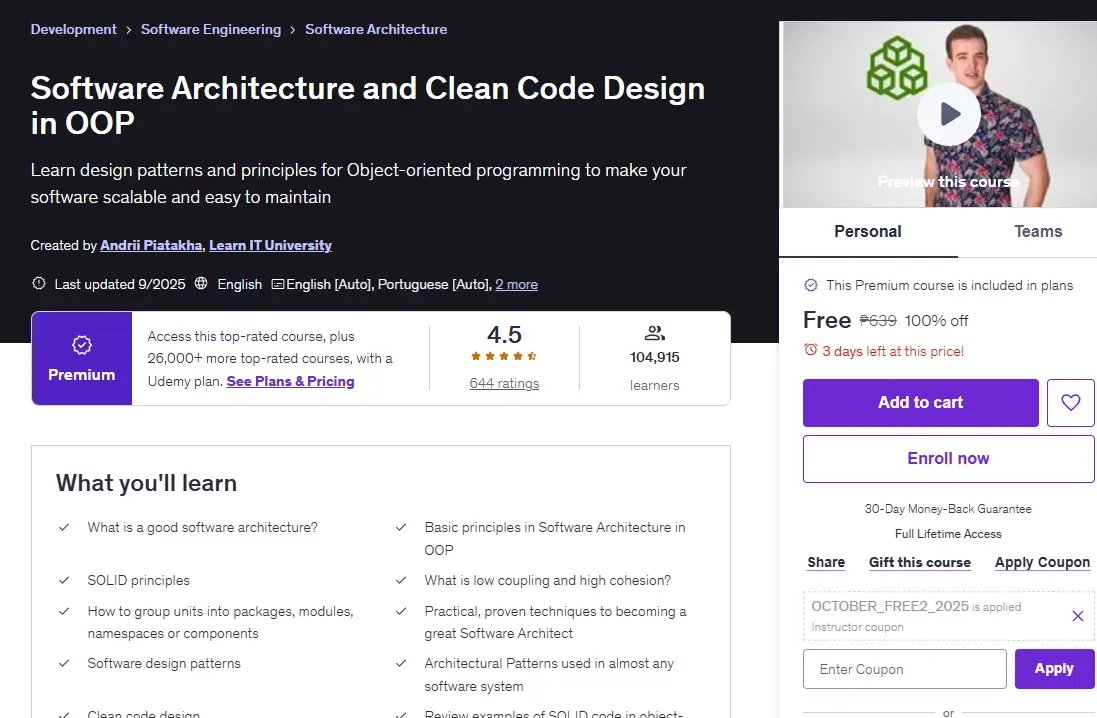Click the Share button
Screen dimensions: 1097x718
(826, 563)
